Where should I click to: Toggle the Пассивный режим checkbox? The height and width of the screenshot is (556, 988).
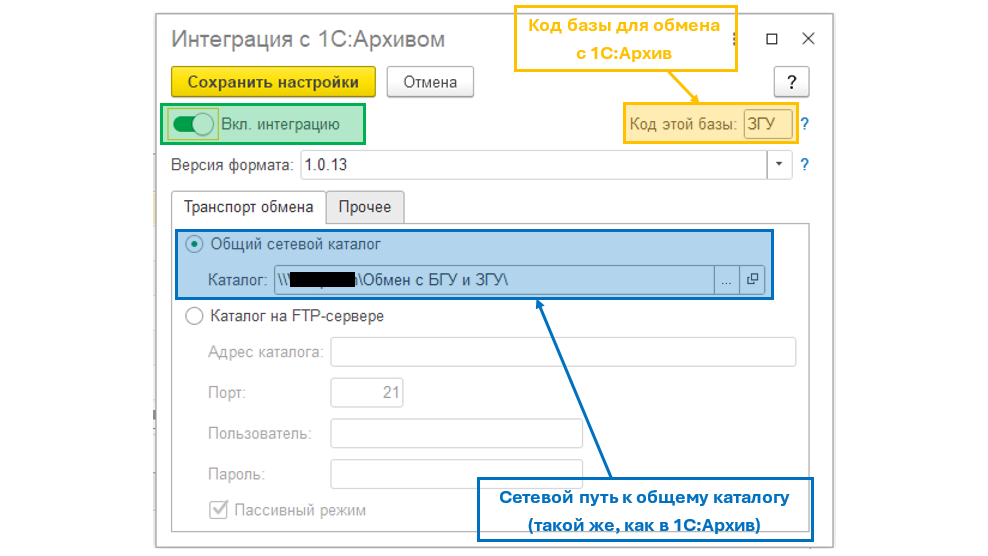tap(218, 509)
